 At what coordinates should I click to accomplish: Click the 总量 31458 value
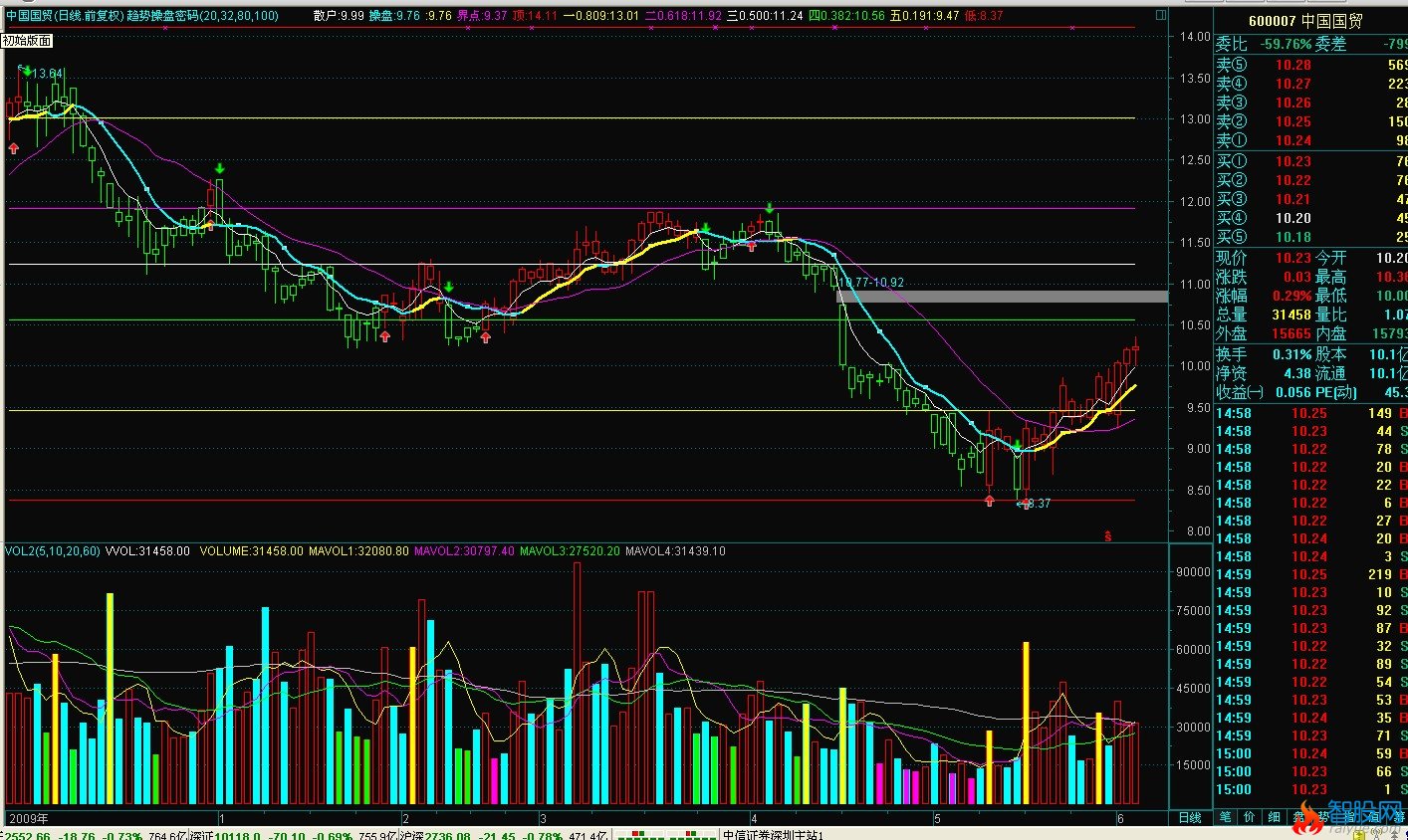coord(1291,315)
